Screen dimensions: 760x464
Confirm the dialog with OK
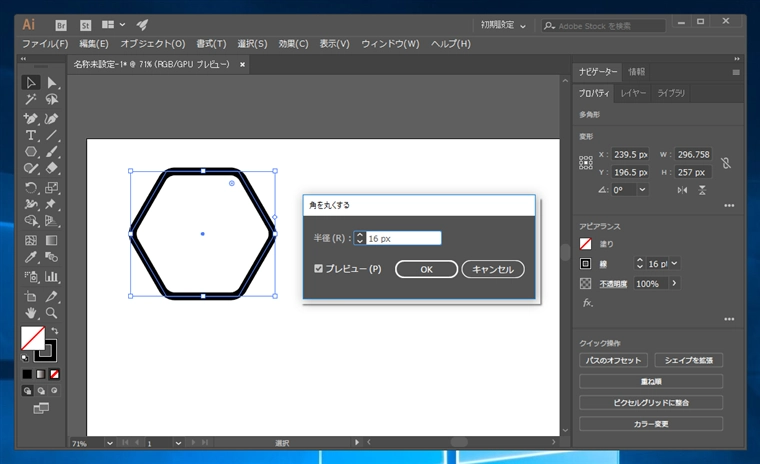[x=426, y=269]
